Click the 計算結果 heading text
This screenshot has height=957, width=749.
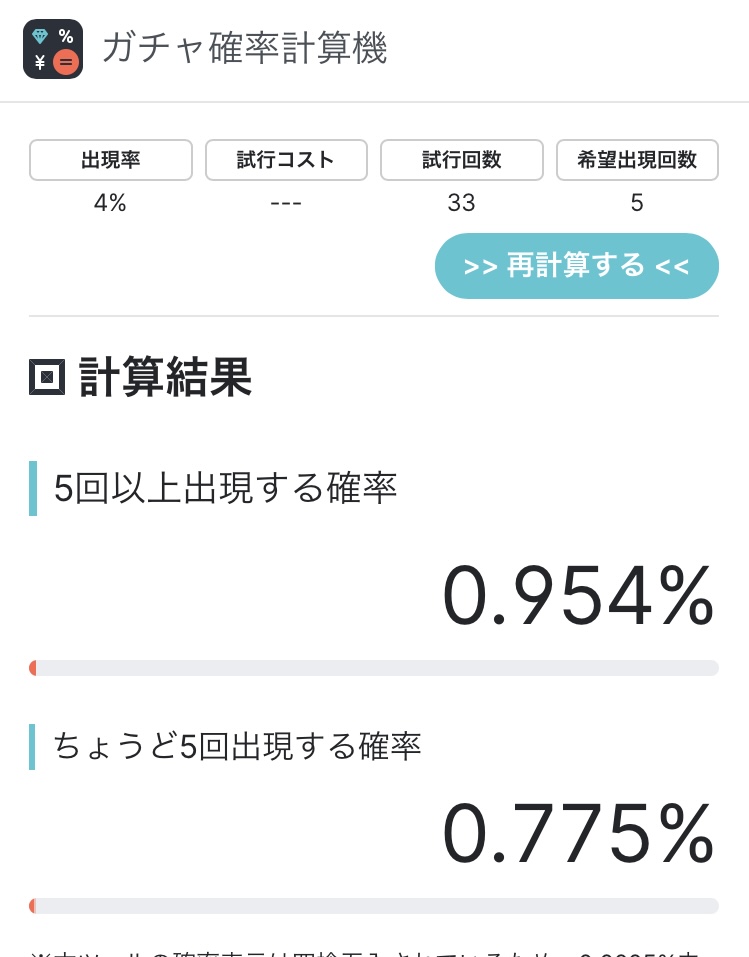point(165,378)
